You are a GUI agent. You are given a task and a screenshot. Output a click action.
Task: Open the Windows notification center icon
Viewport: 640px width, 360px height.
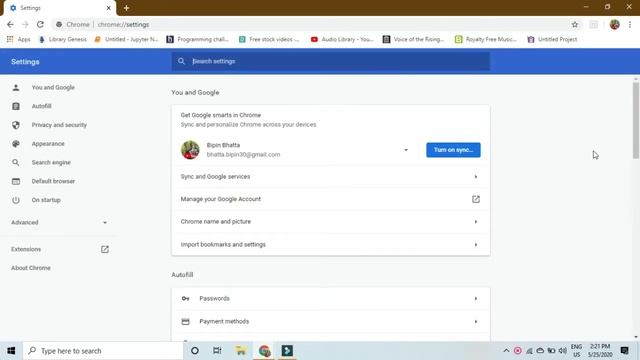tap(624, 351)
